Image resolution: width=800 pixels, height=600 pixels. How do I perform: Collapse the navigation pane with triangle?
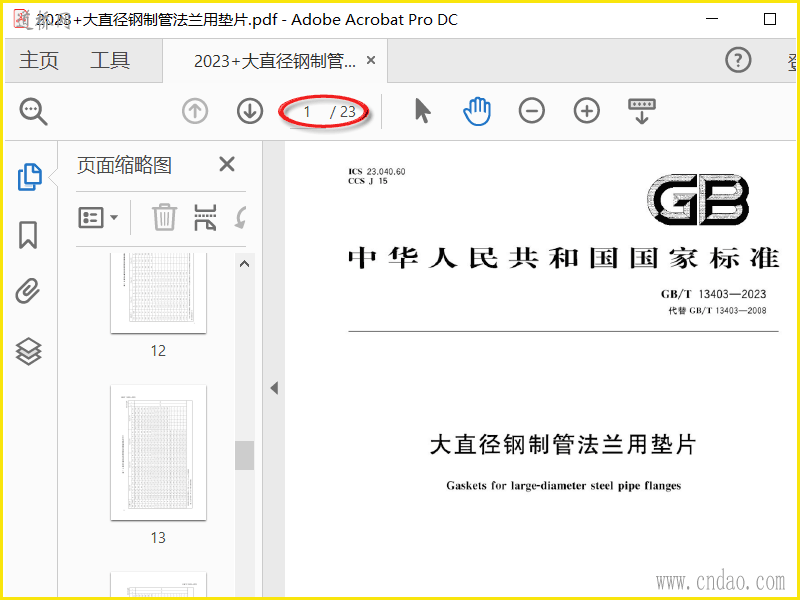(274, 388)
